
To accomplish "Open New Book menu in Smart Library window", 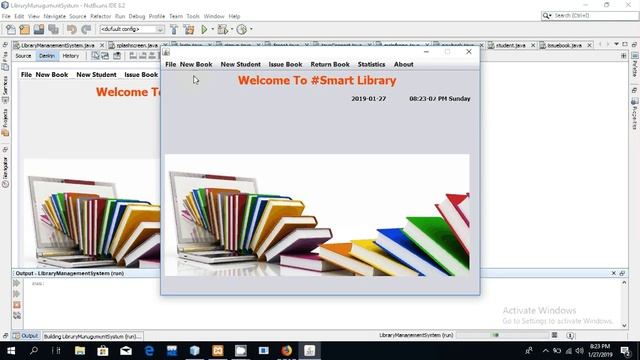I will [196, 64].
